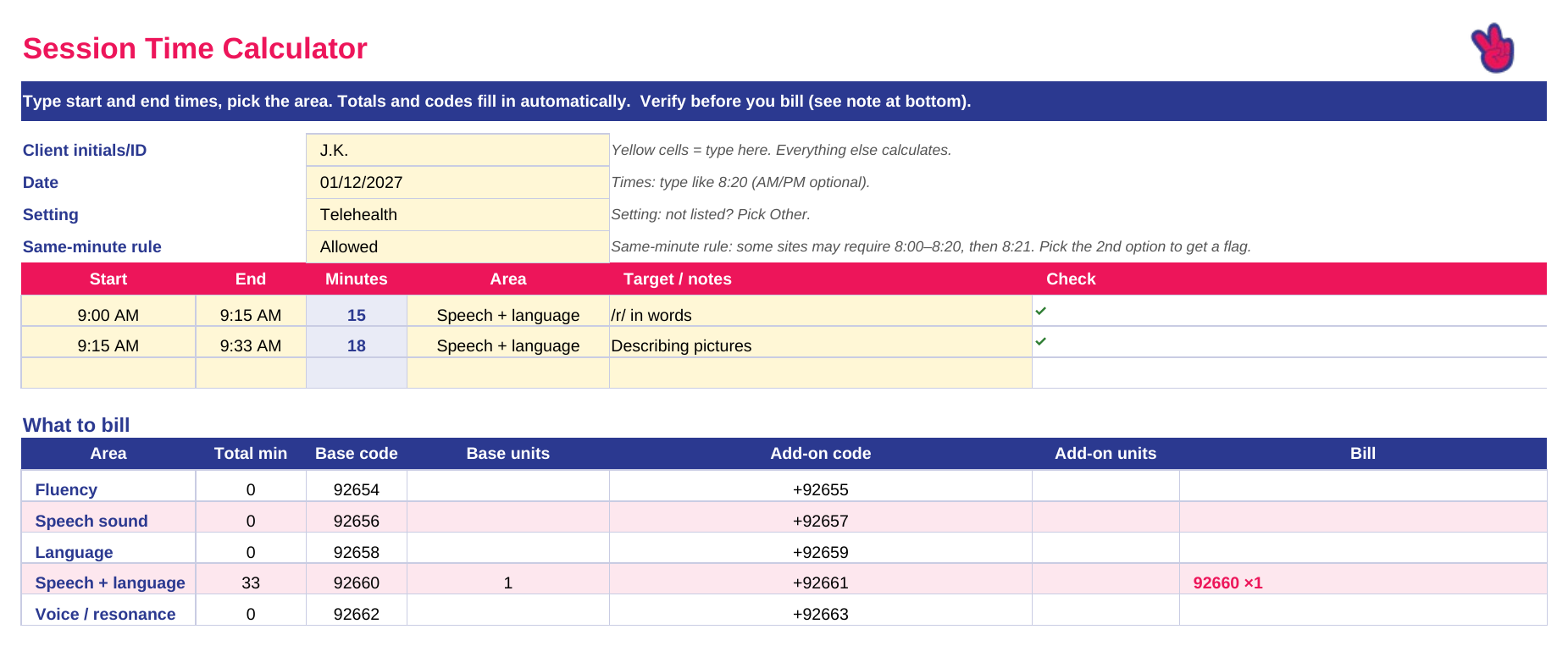Select the Date cell showing 01/12/2027
This screenshot has width=1568, height=646.
click(457, 182)
